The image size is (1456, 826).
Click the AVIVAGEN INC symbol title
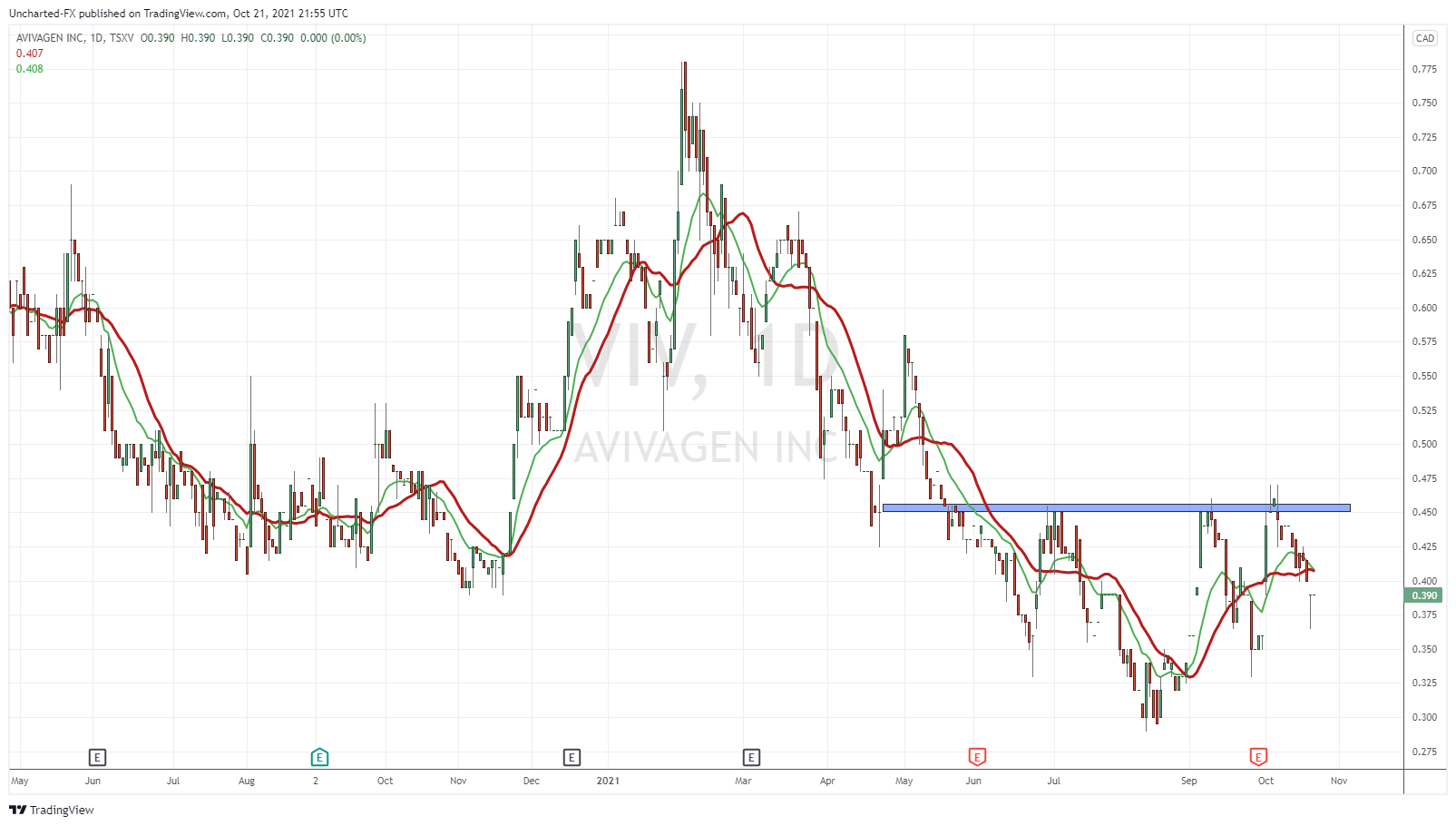50,38
